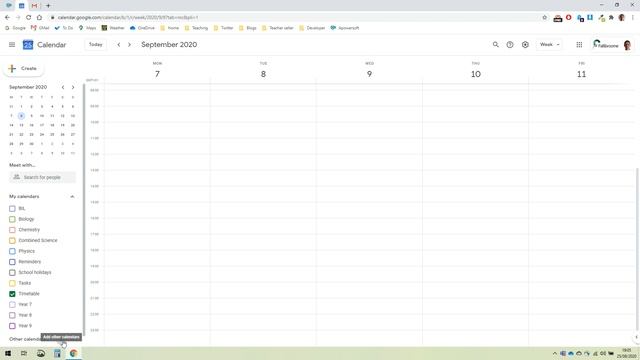The height and width of the screenshot is (360, 640).
Task: Open the Weather bookmark
Action: (113, 28)
